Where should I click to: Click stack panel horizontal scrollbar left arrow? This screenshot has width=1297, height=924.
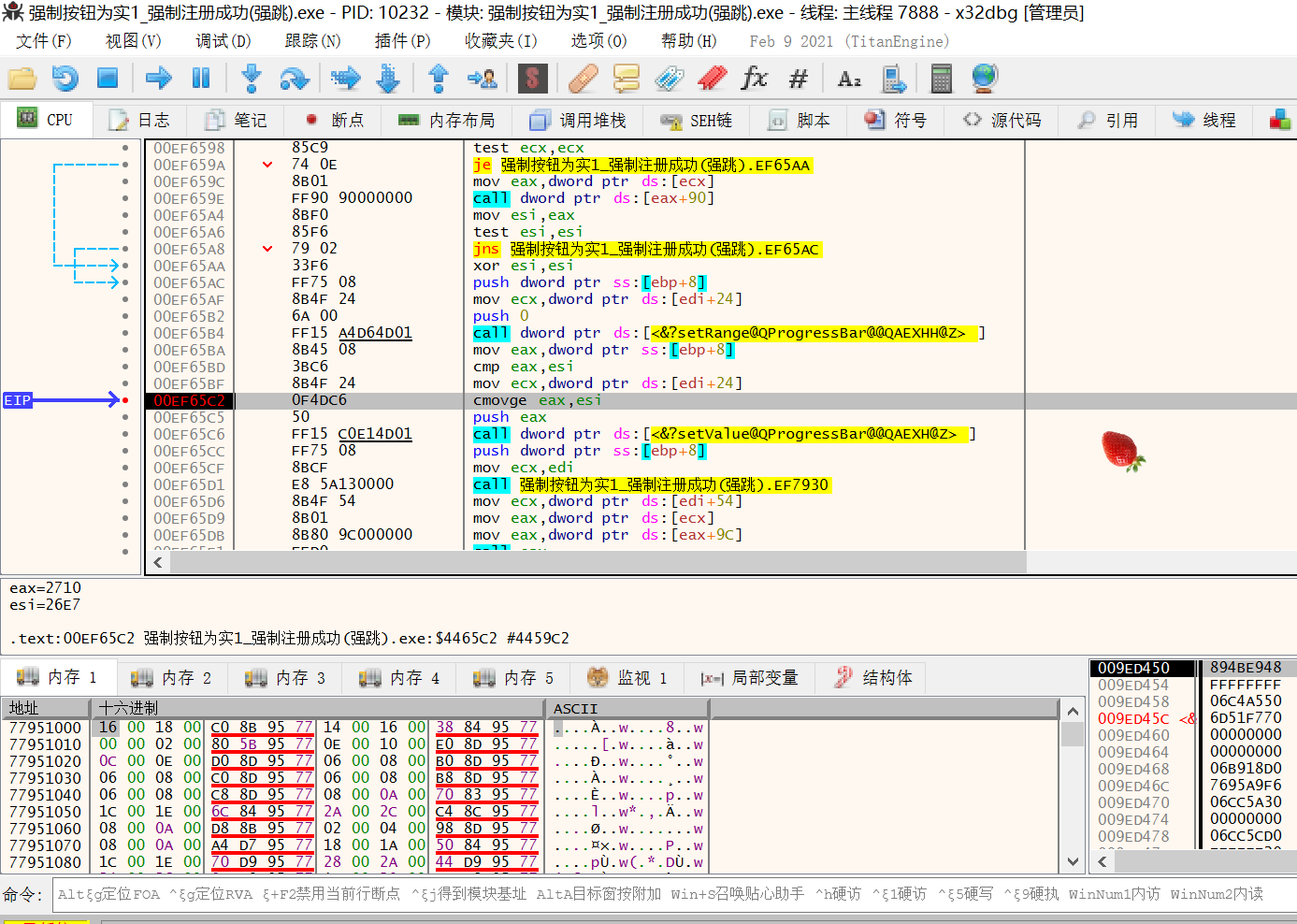(x=1102, y=860)
